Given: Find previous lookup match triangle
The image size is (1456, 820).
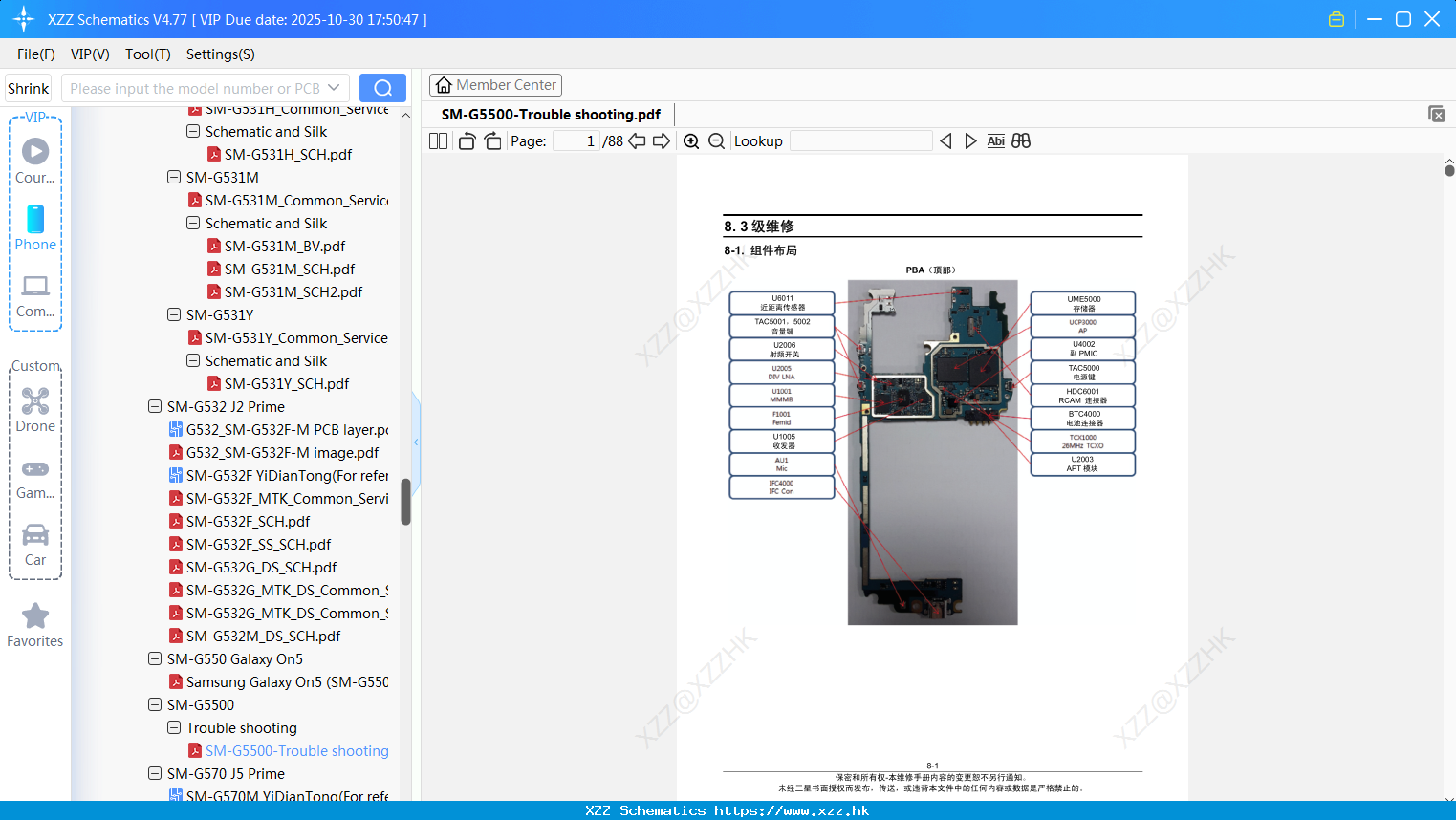Looking at the screenshot, I should coord(945,140).
